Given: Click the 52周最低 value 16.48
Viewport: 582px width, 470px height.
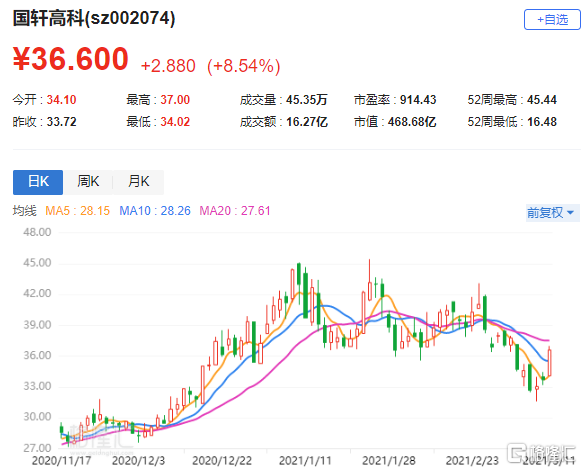Looking at the screenshot, I should pos(542,121).
